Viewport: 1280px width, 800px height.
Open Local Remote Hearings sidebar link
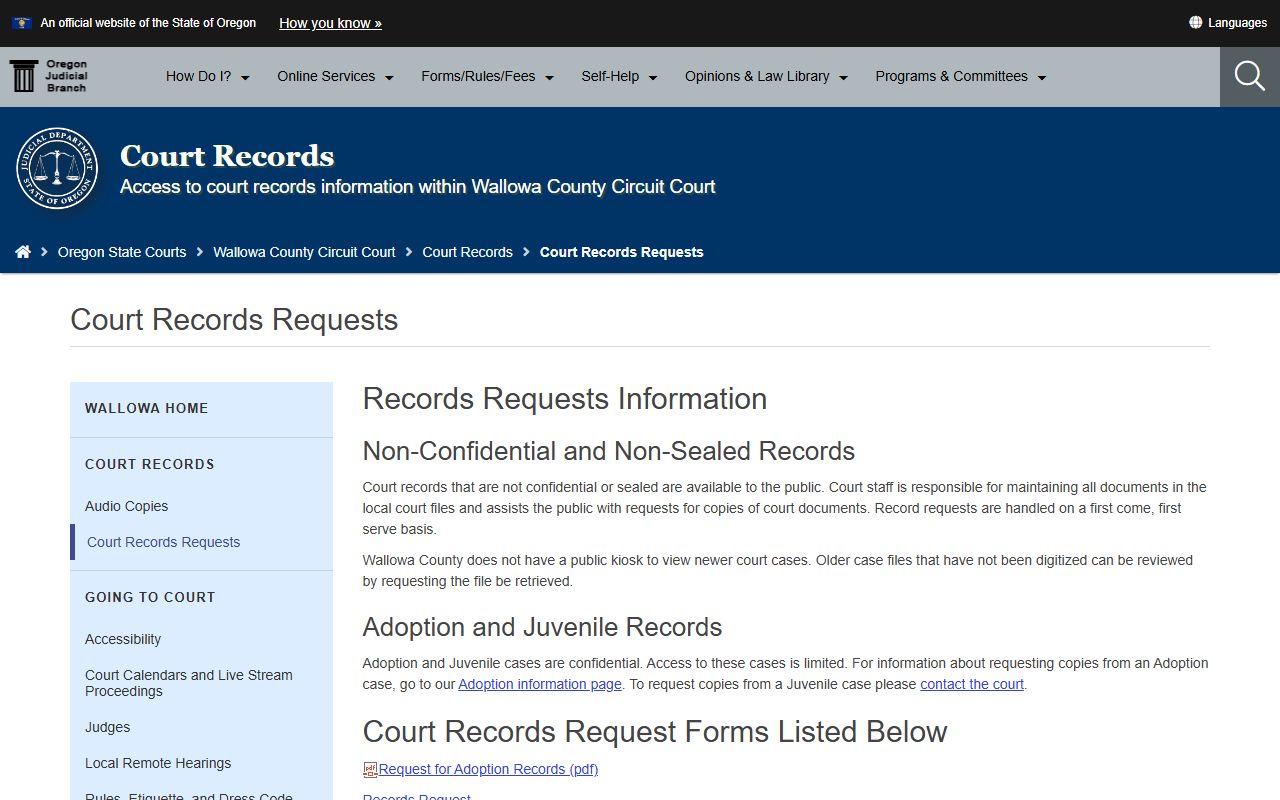158,763
